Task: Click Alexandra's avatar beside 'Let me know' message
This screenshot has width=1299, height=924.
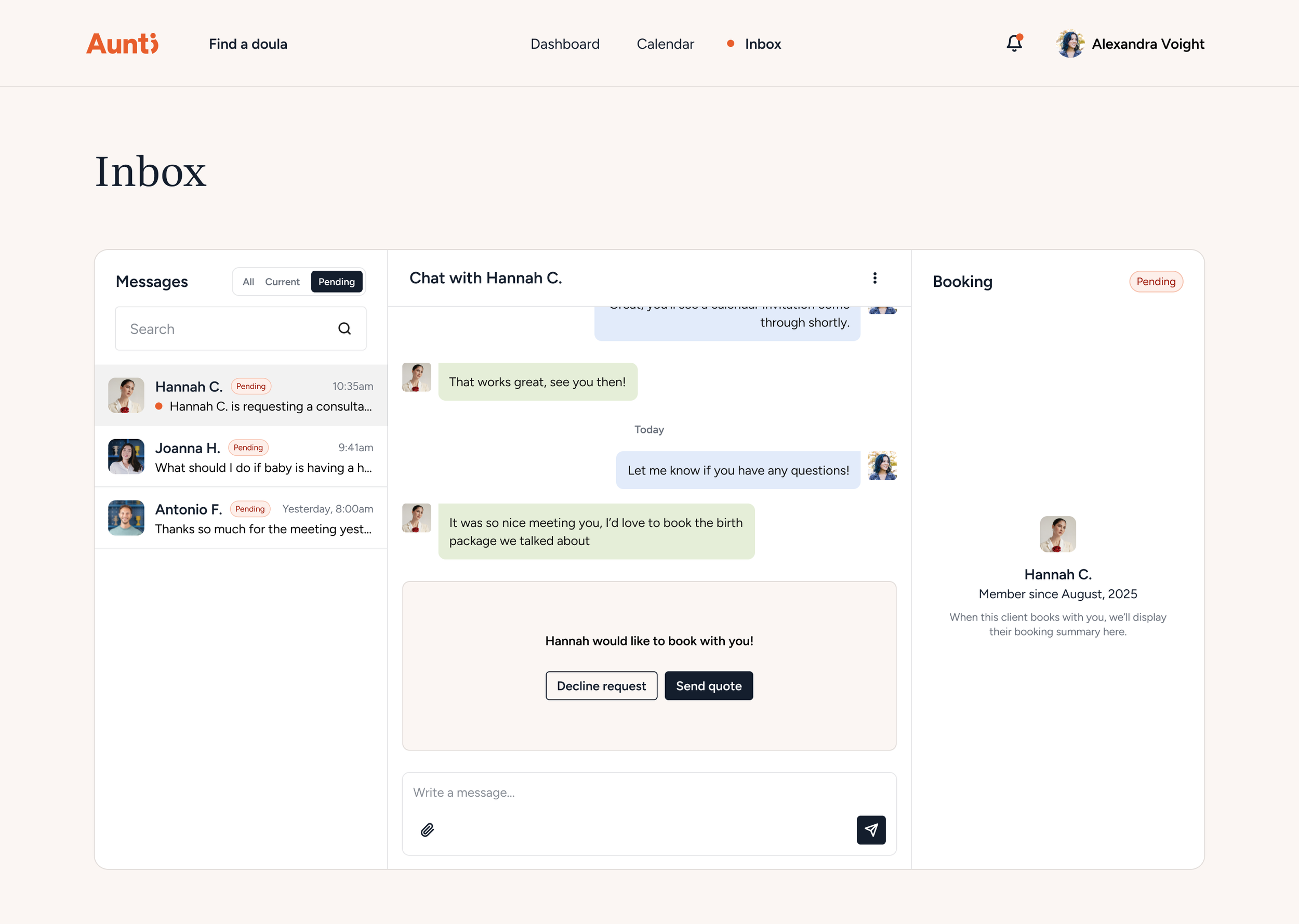Action: (x=882, y=466)
